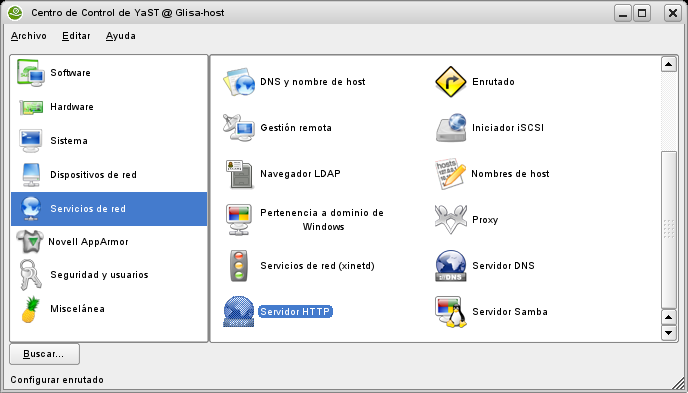Select the Dispositivos de red icon
This screenshot has width=688, height=393.
(32, 175)
